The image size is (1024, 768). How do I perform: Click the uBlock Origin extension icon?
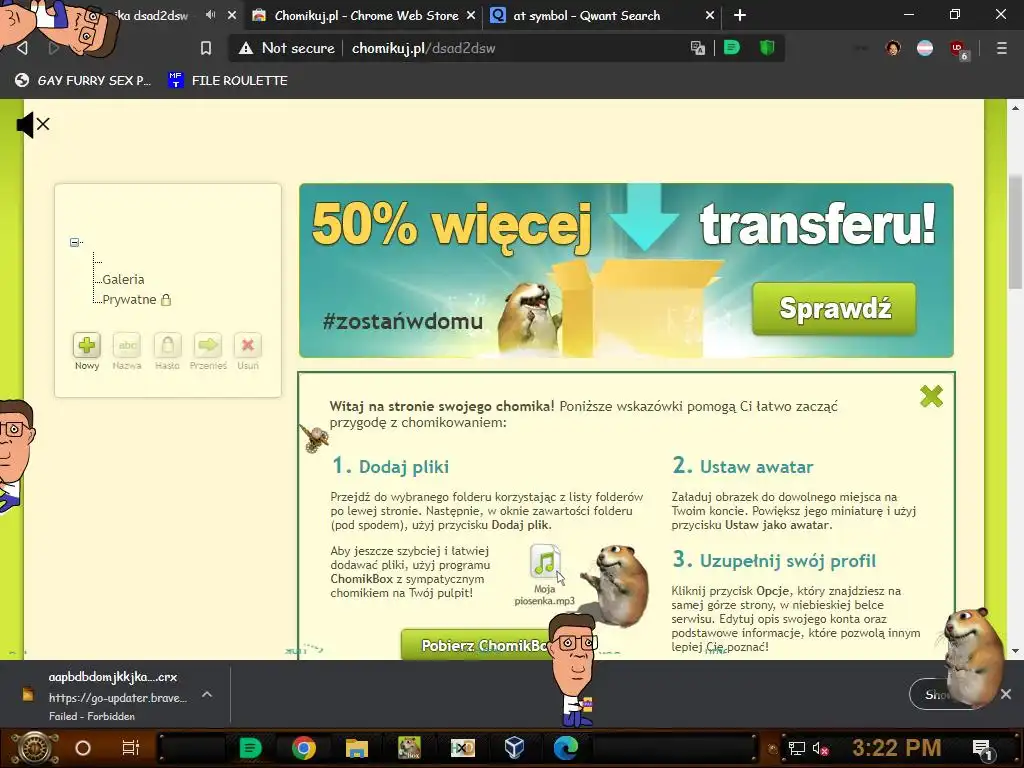click(958, 49)
